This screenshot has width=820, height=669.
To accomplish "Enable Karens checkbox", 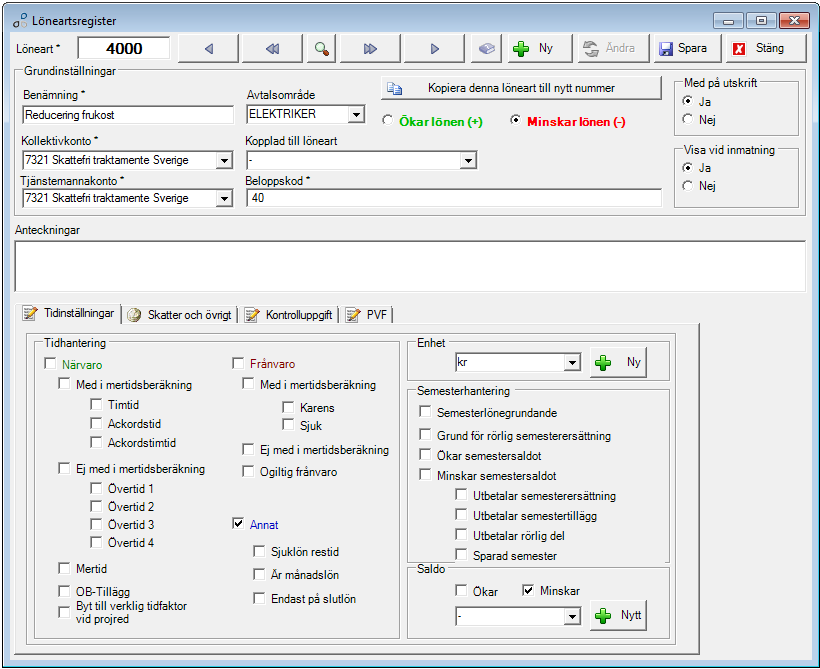I will (288, 406).
